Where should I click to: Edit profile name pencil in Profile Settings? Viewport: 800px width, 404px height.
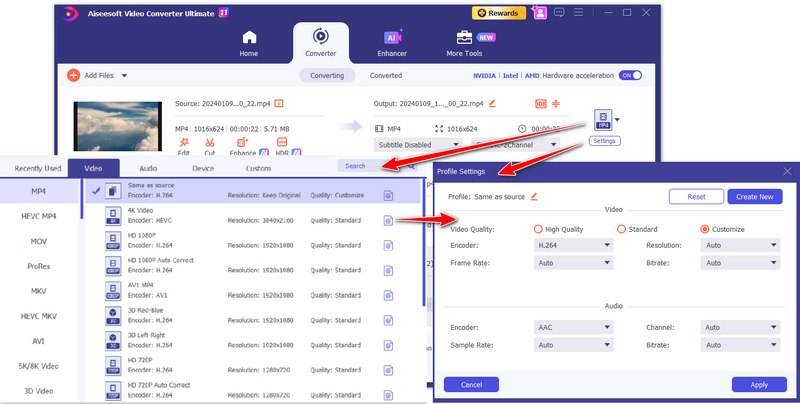534,196
